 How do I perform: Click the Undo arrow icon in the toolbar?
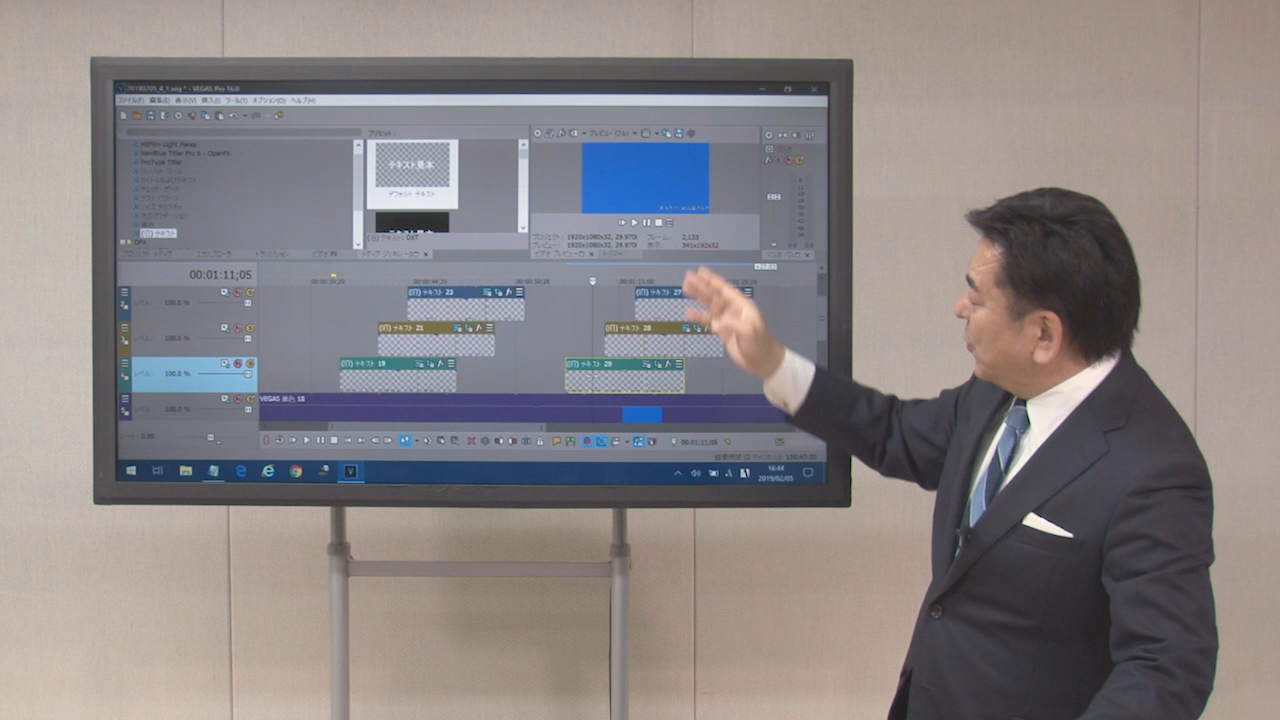(x=233, y=116)
